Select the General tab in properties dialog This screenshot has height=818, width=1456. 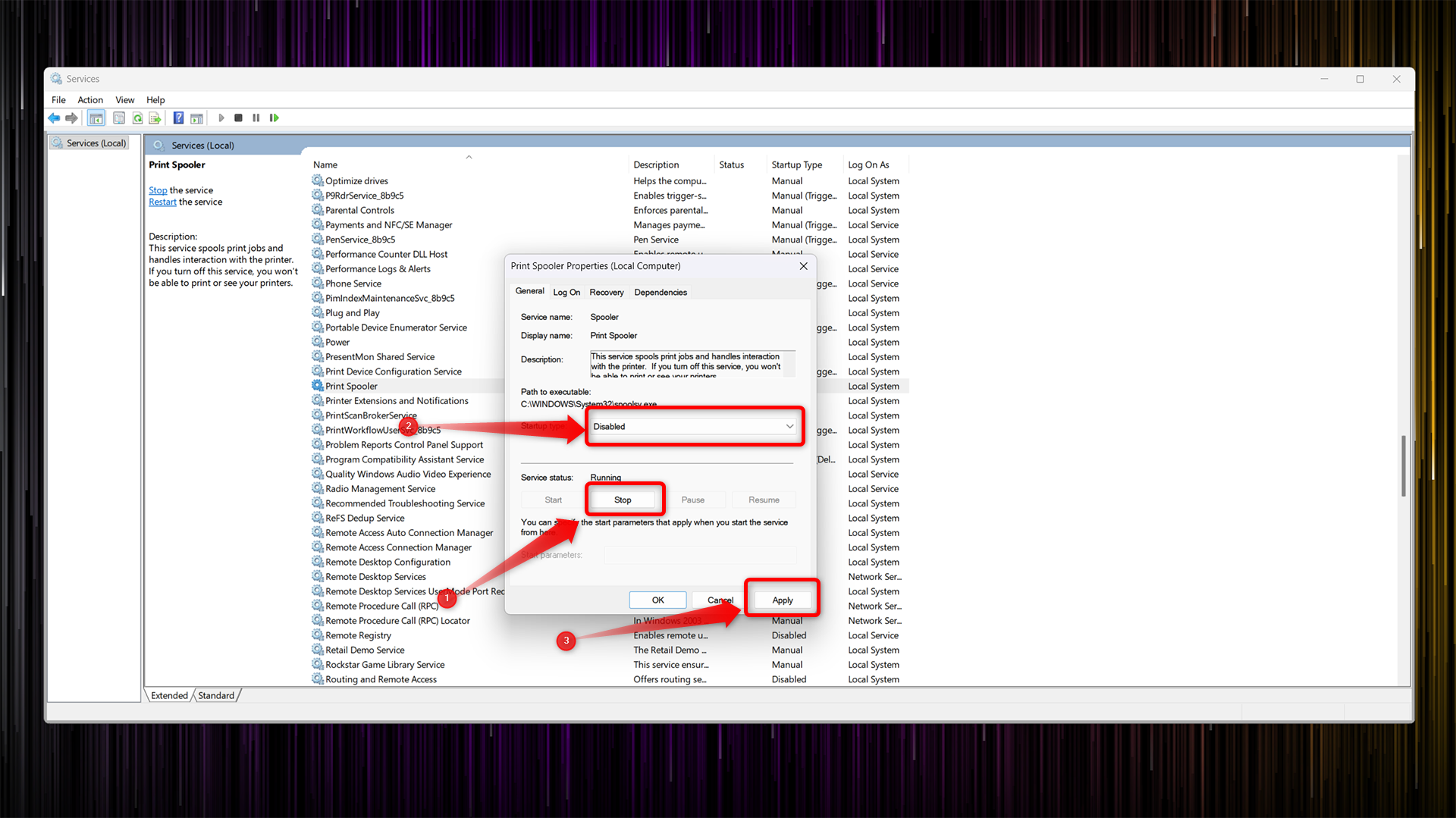530,291
